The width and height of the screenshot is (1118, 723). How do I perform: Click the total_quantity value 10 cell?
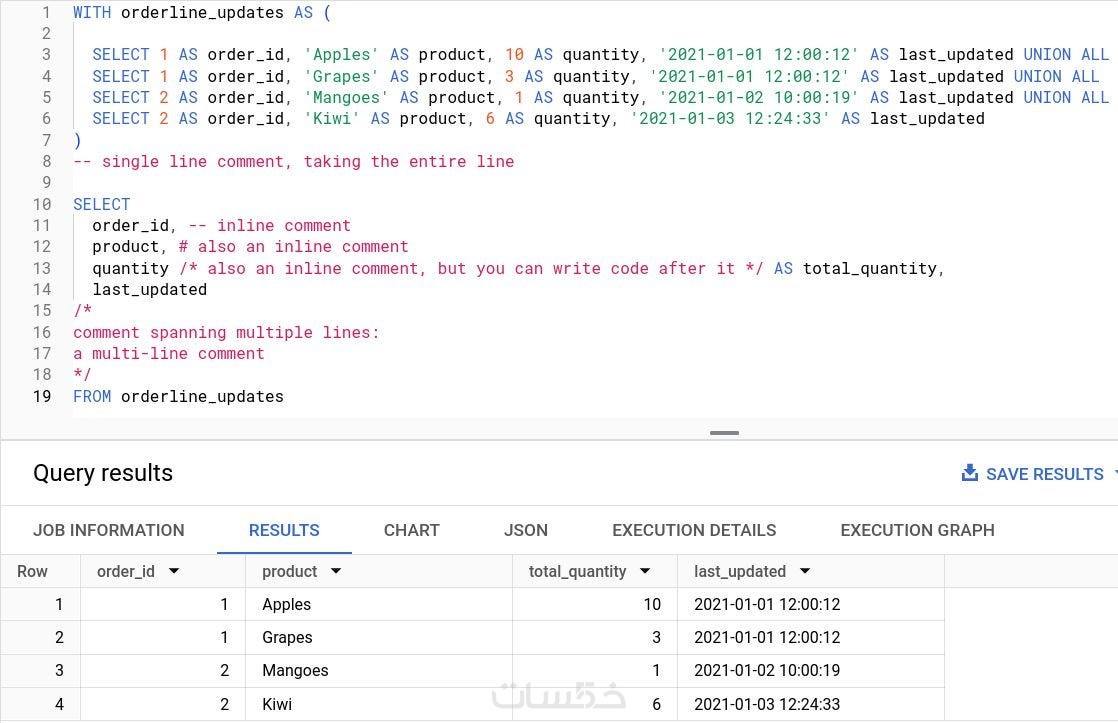point(595,605)
